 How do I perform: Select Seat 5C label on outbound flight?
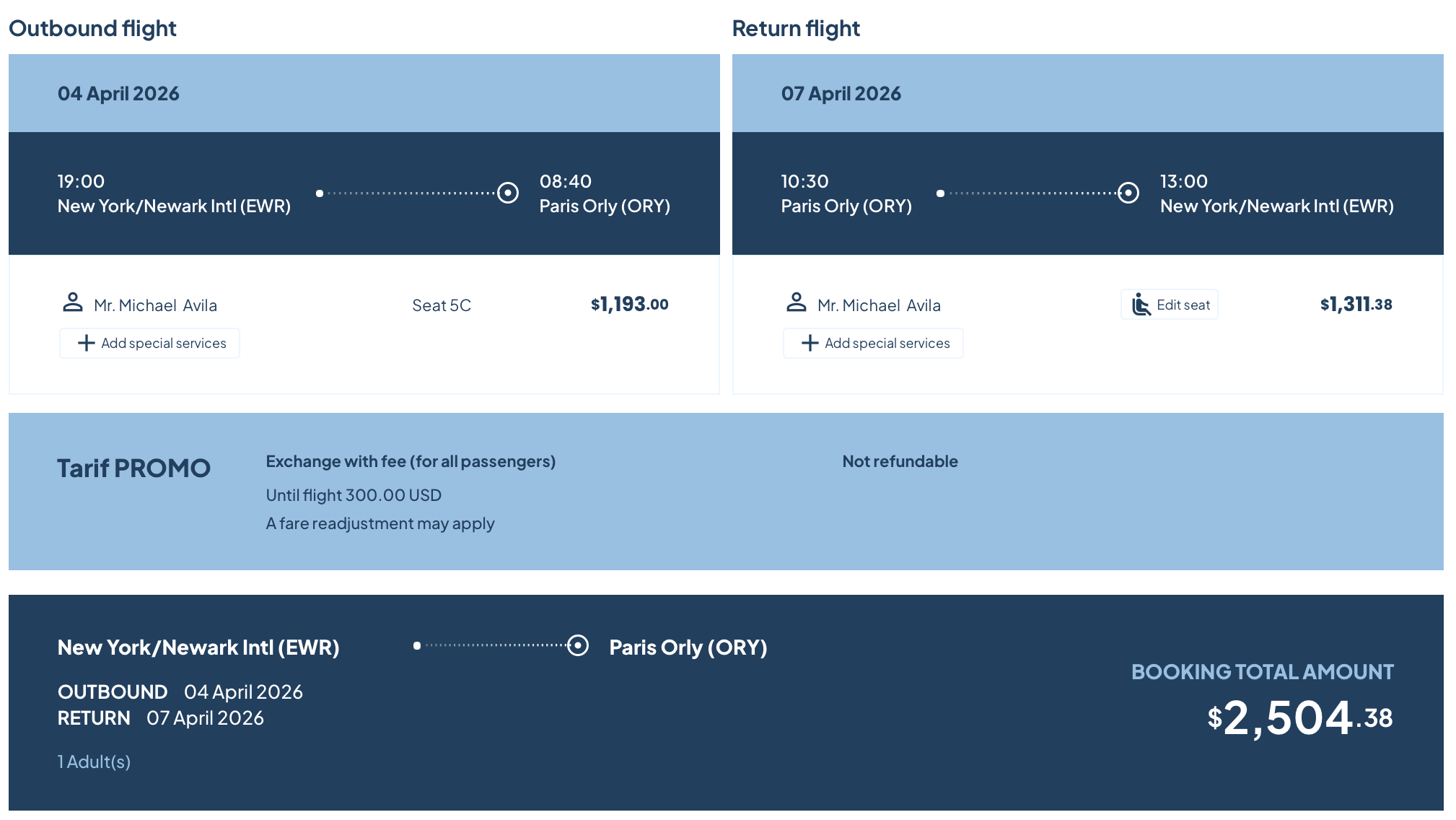(442, 305)
